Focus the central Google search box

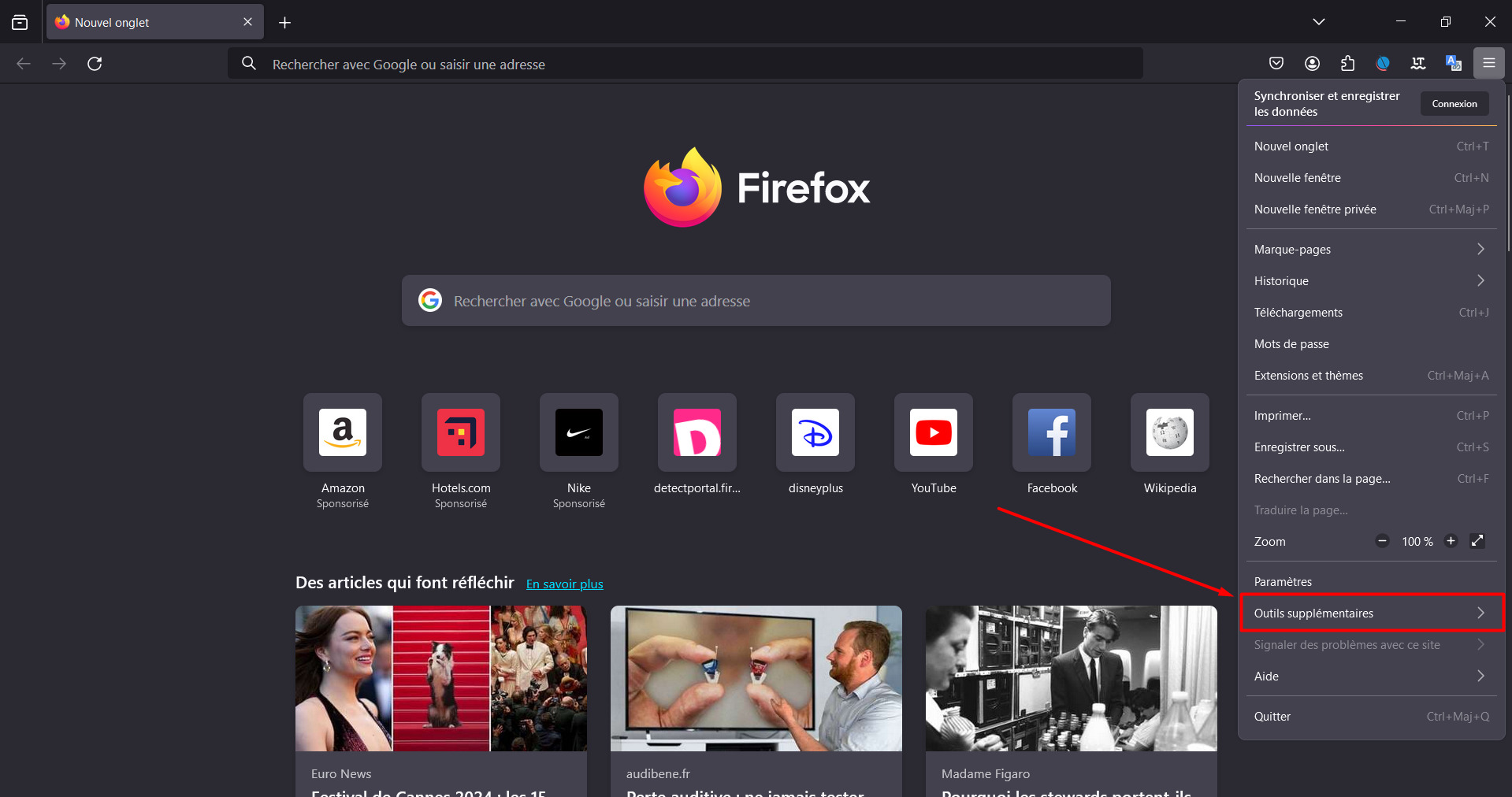click(756, 301)
